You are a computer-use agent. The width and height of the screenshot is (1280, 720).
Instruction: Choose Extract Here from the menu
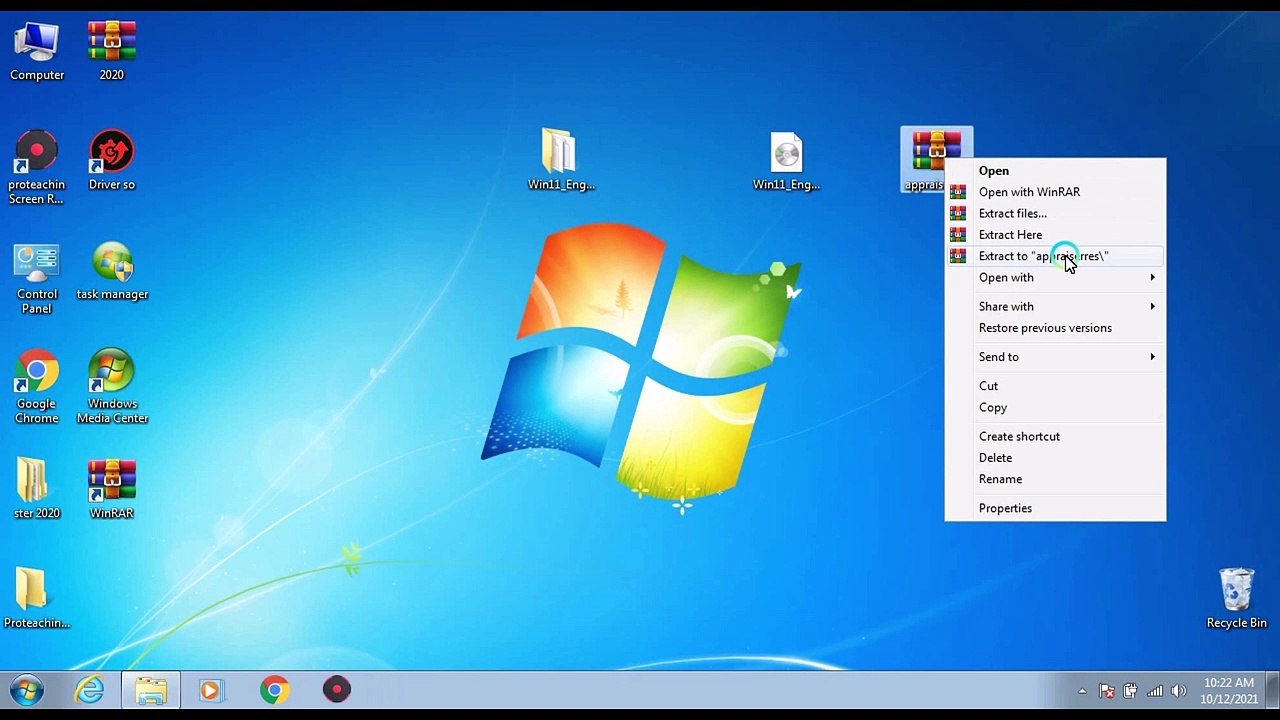(1055, 235)
